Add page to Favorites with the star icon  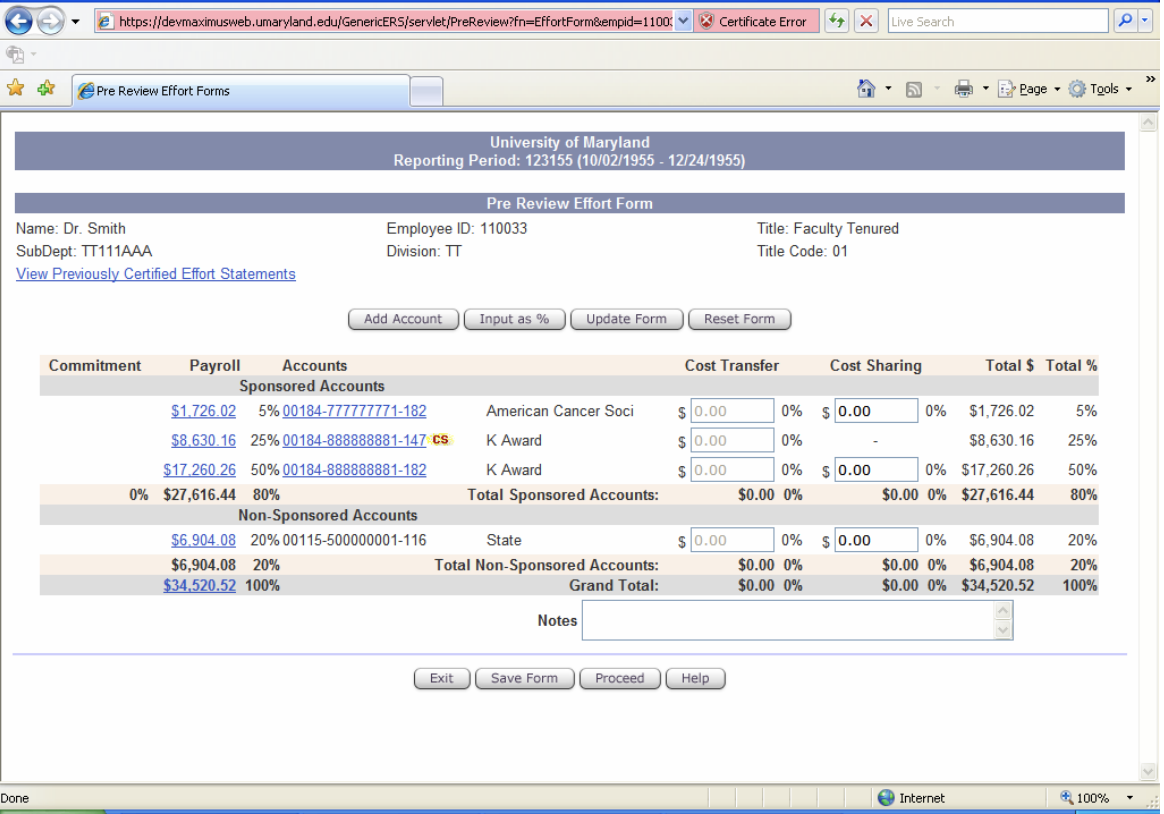(x=43, y=88)
